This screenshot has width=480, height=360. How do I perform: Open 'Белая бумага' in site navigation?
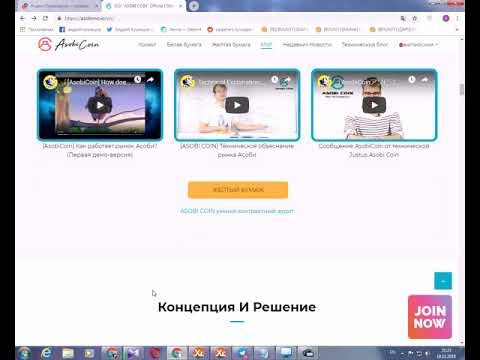tap(184, 44)
